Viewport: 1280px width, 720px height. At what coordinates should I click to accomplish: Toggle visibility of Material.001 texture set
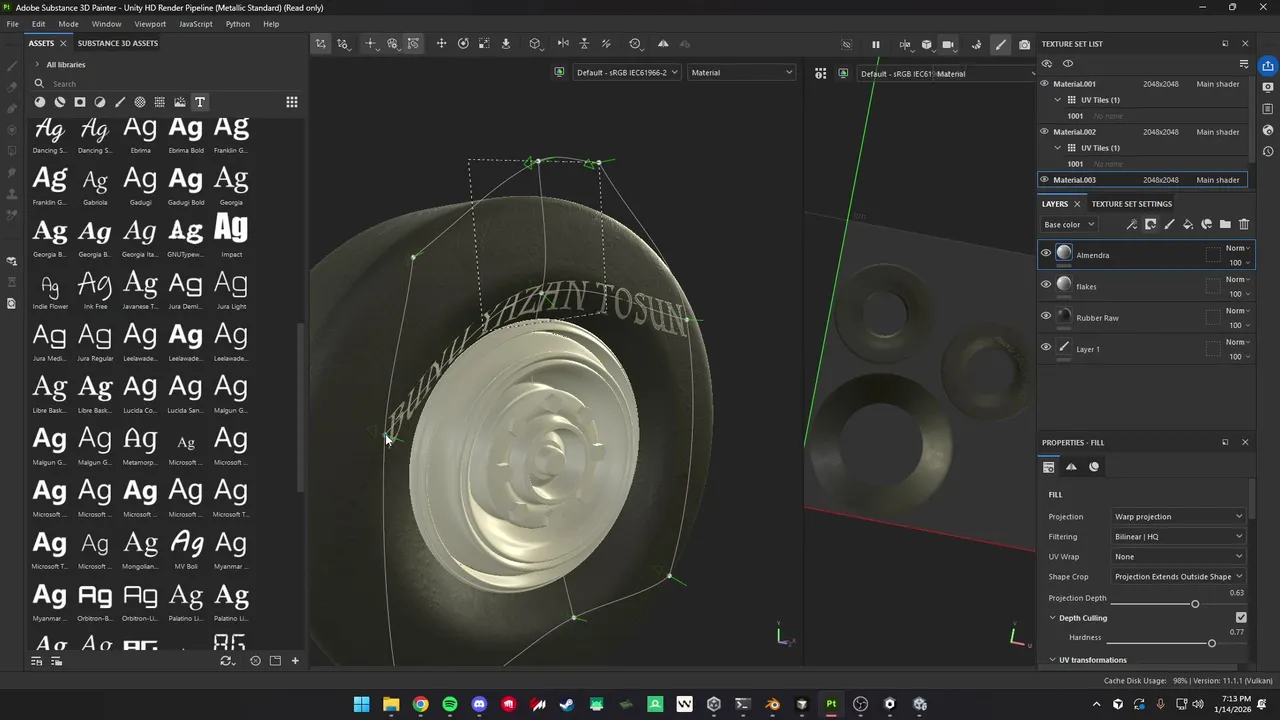tap(1045, 84)
